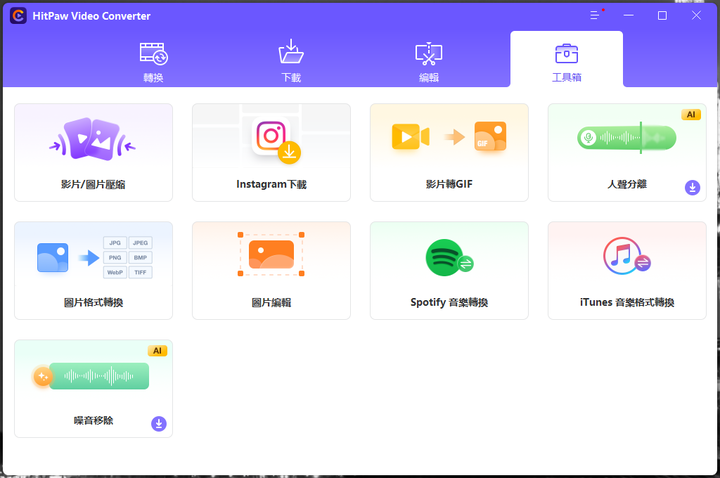Screen dimensions: 720x478
Task: Click the iTunes music note icon
Action: point(626,256)
